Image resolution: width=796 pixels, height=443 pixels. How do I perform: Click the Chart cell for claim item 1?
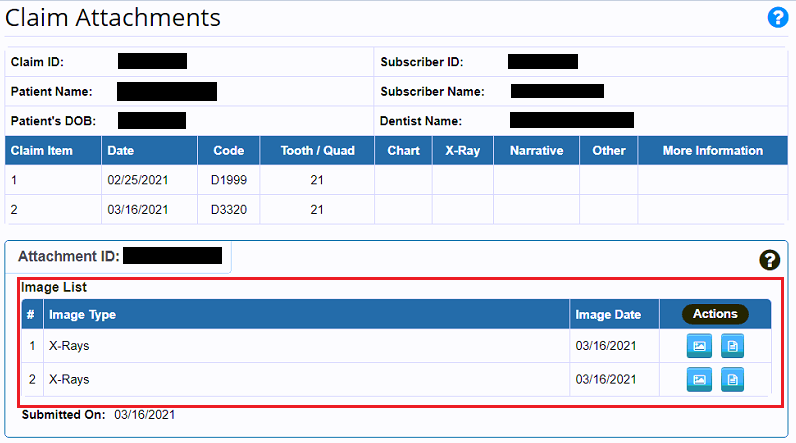403,181
